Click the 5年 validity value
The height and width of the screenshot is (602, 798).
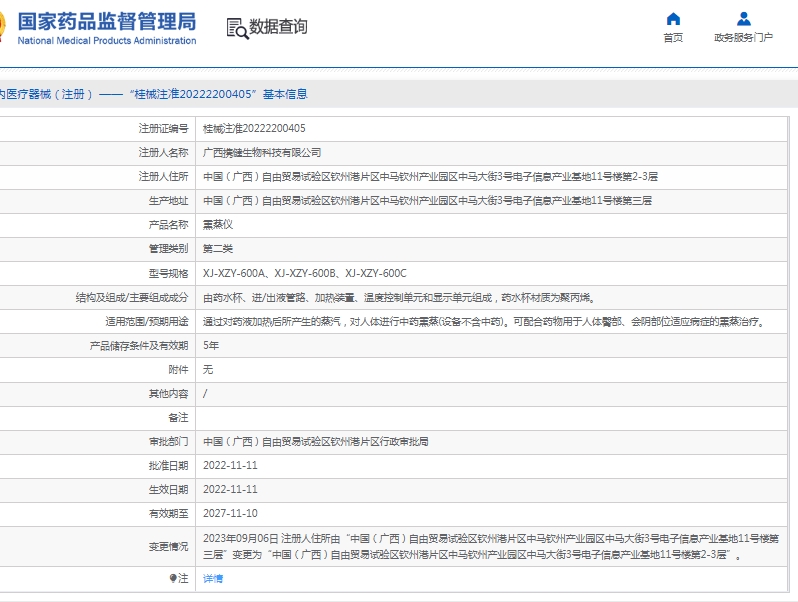coord(211,346)
